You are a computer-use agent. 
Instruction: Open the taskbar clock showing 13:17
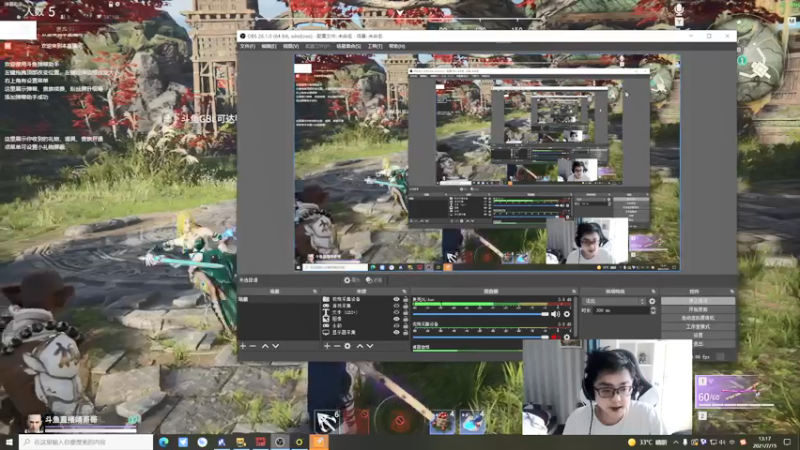(x=765, y=442)
